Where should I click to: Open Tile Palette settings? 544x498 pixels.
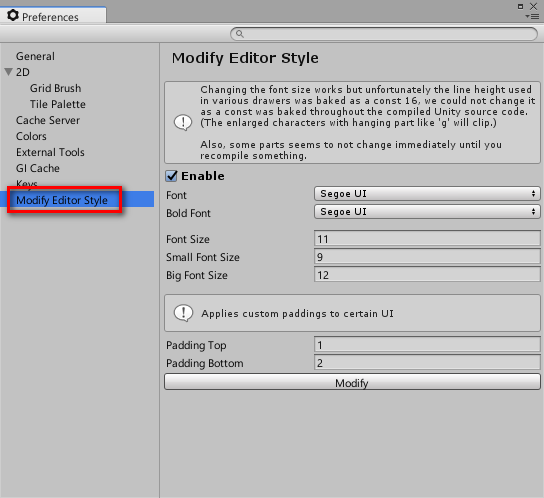tap(58, 104)
